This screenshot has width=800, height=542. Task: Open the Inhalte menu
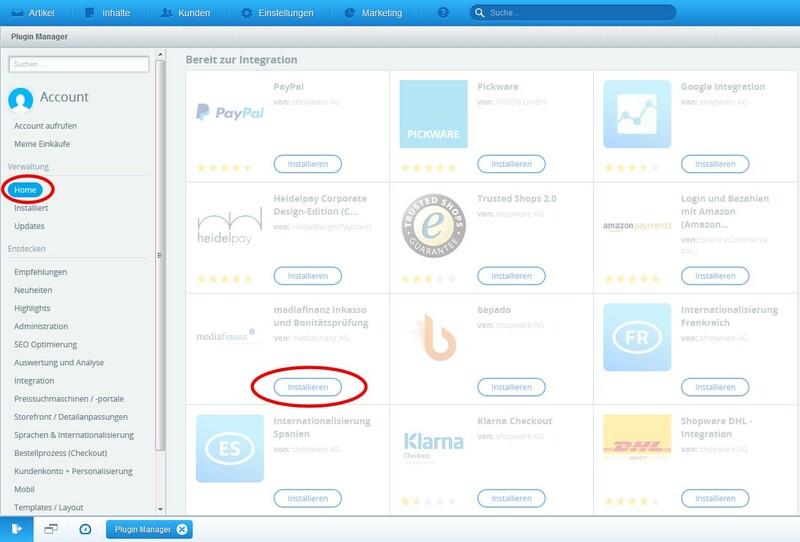pos(107,13)
